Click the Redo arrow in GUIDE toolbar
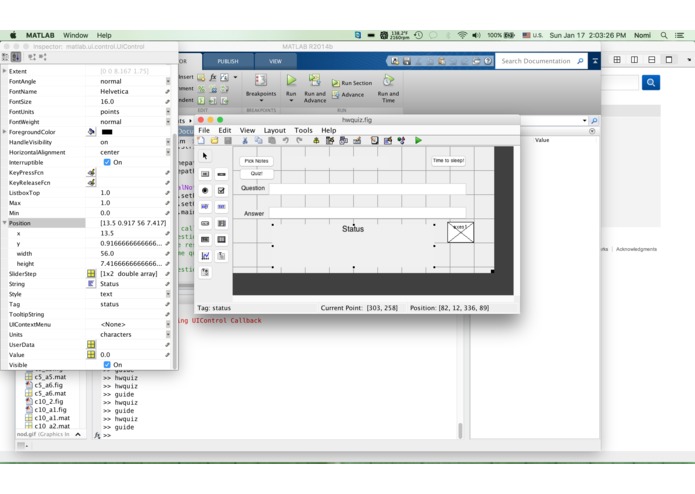695x494 pixels. 299,140
